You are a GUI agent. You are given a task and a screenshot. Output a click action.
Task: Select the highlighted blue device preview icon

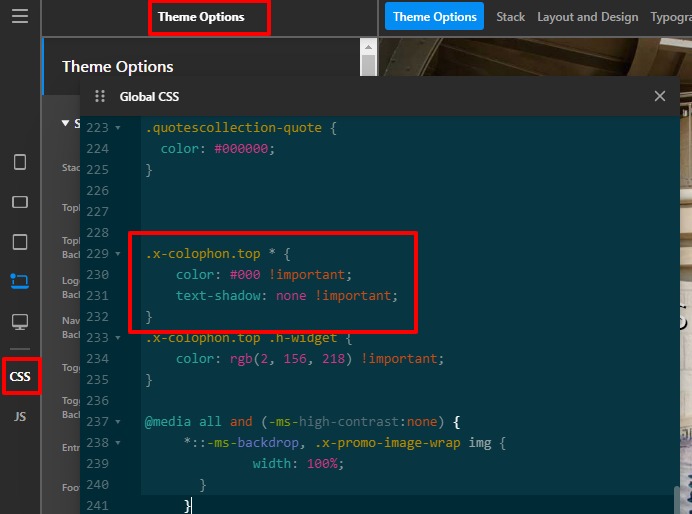point(20,281)
